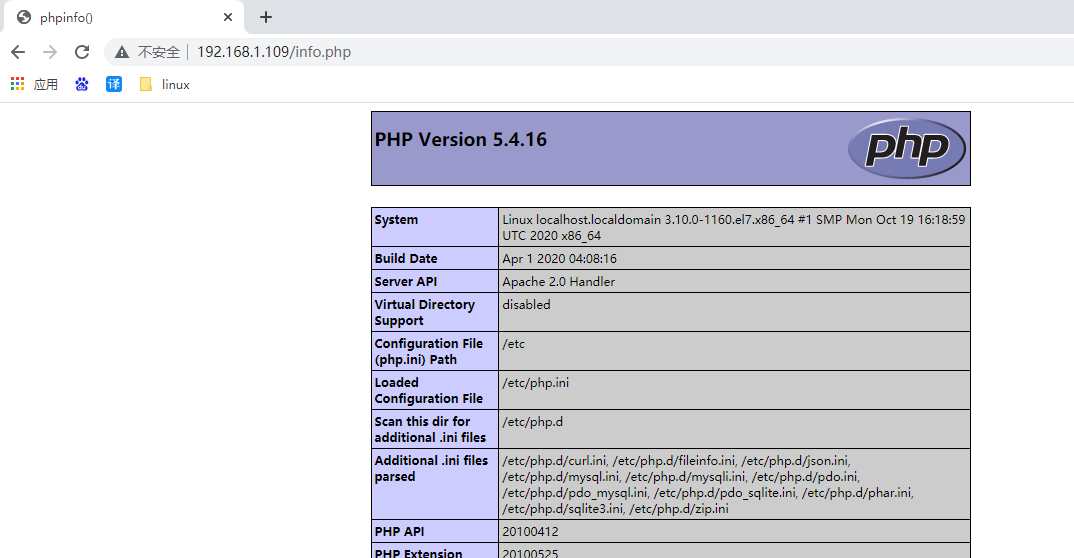Click the browser back arrow
The width and height of the screenshot is (1074, 558).
(x=18, y=52)
